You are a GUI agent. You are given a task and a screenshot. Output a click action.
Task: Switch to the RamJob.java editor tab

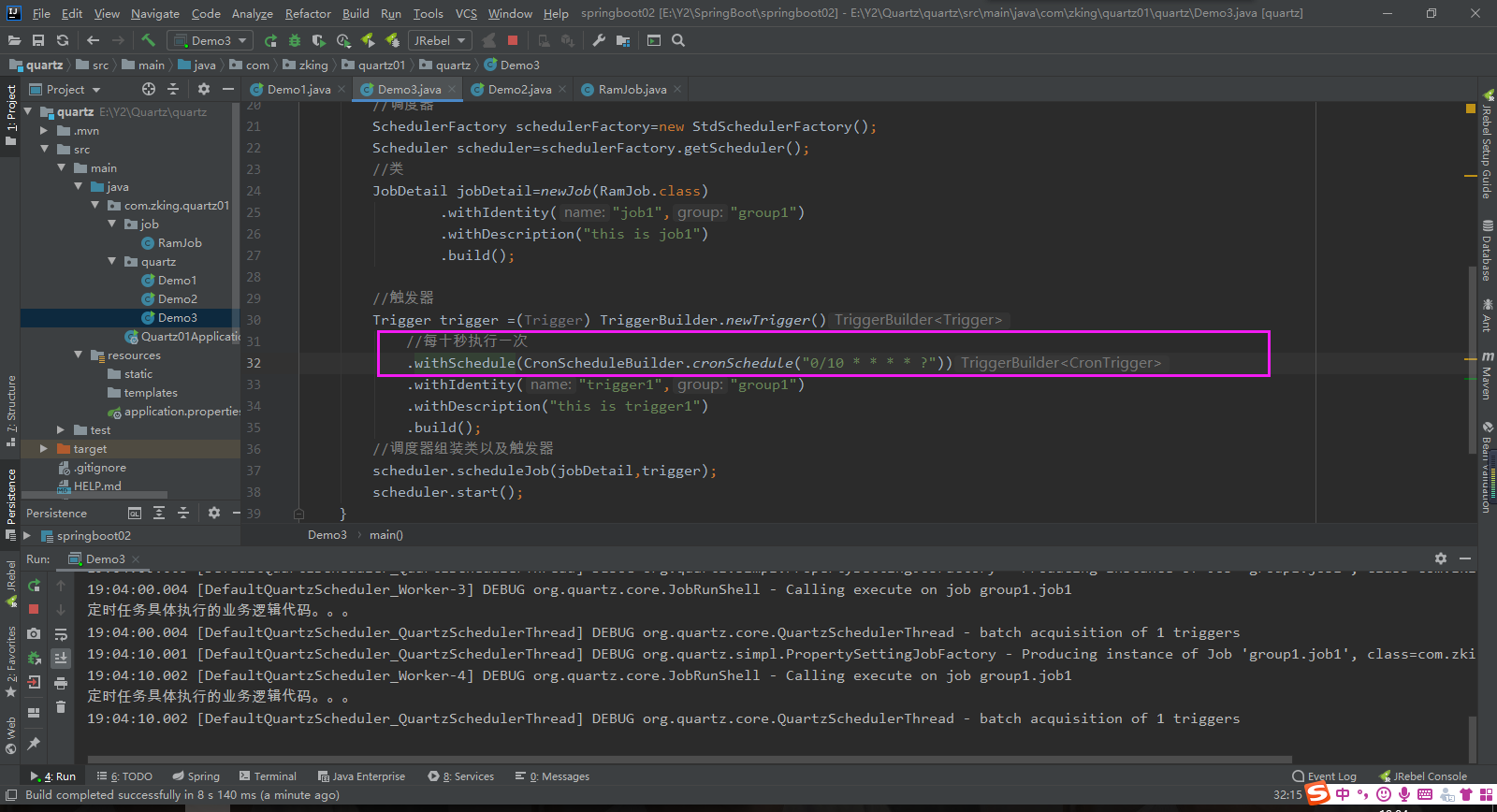coord(632,89)
